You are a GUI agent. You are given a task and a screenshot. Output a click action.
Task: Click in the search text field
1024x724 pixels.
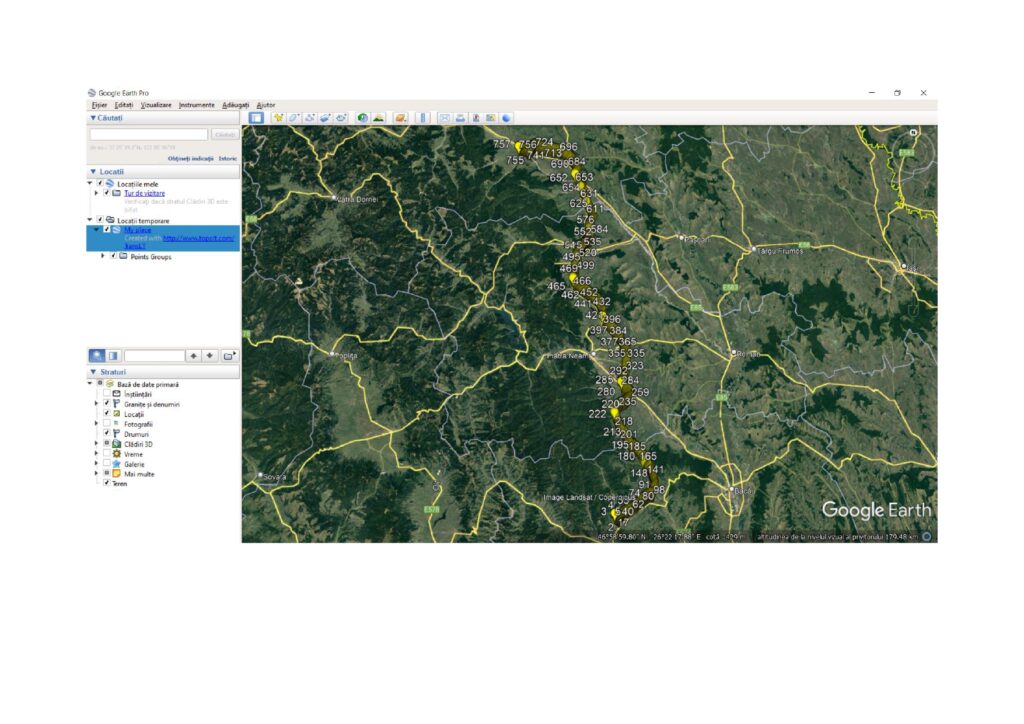pyautogui.click(x=148, y=134)
